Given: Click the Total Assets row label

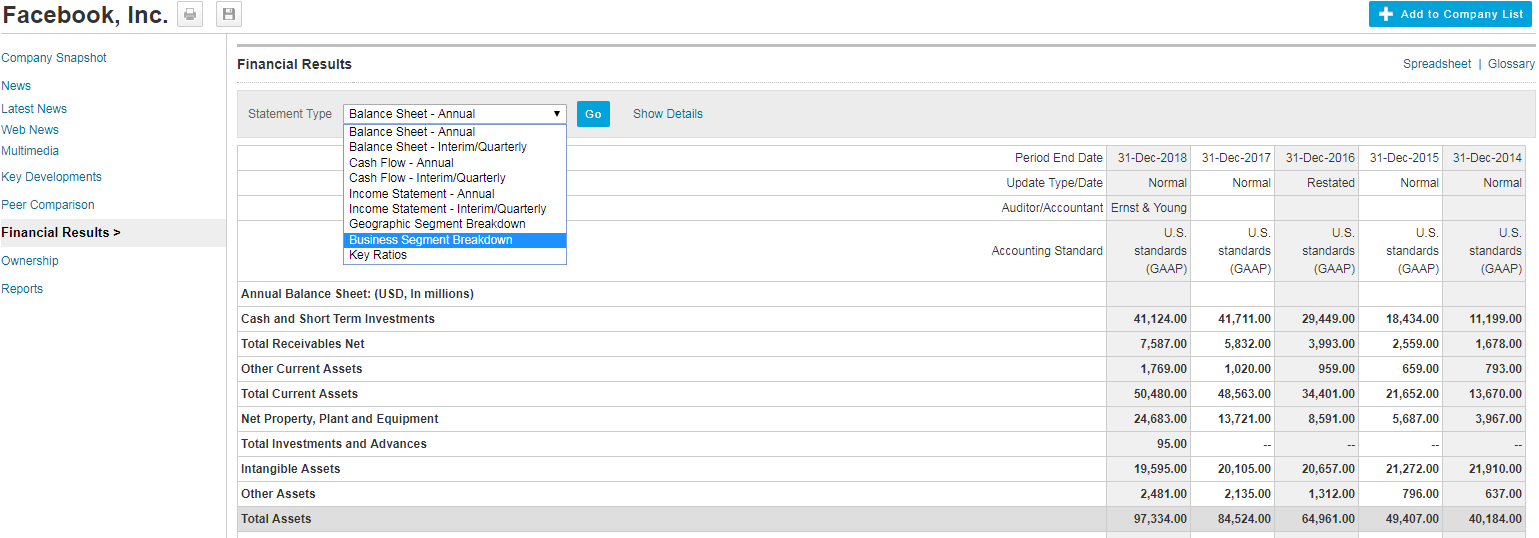Looking at the screenshot, I should [x=276, y=519].
